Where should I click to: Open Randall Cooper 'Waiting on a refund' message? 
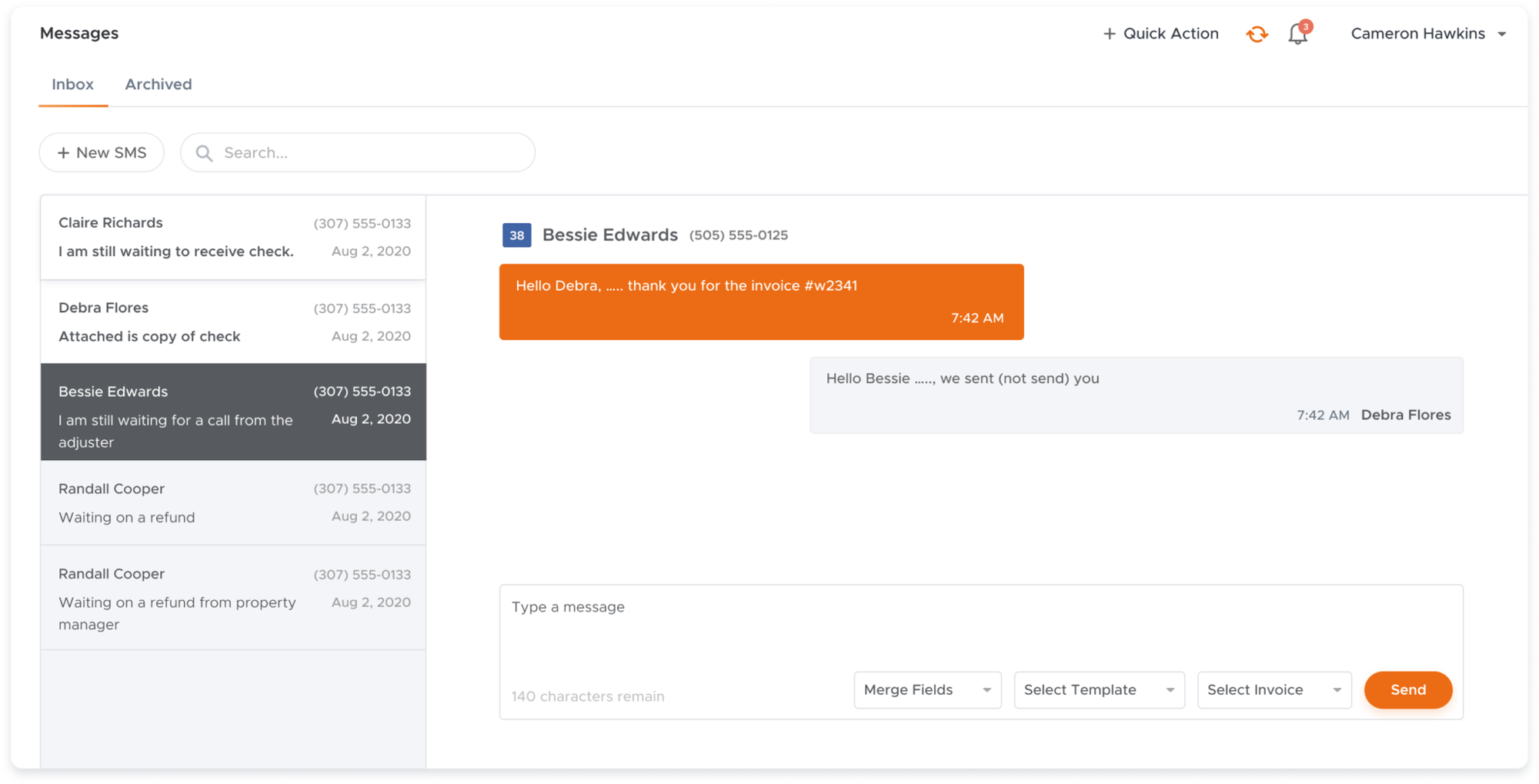(x=233, y=503)
